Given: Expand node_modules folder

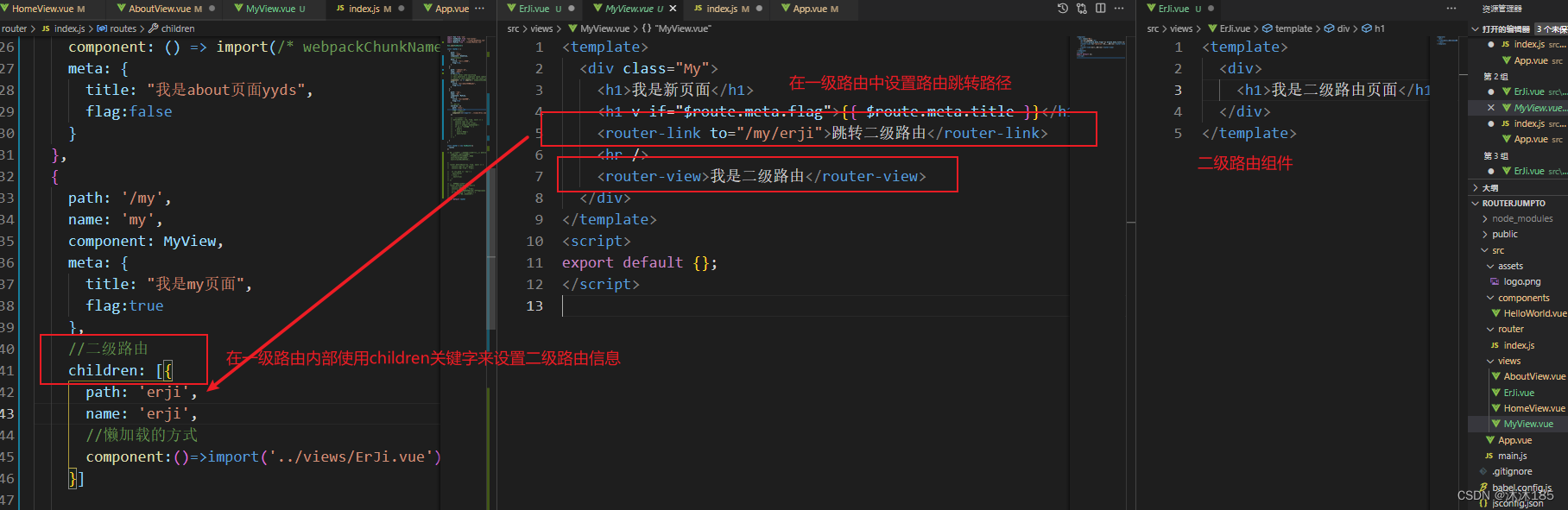Looking at the screenshot, I should (x=1518, y=219).
